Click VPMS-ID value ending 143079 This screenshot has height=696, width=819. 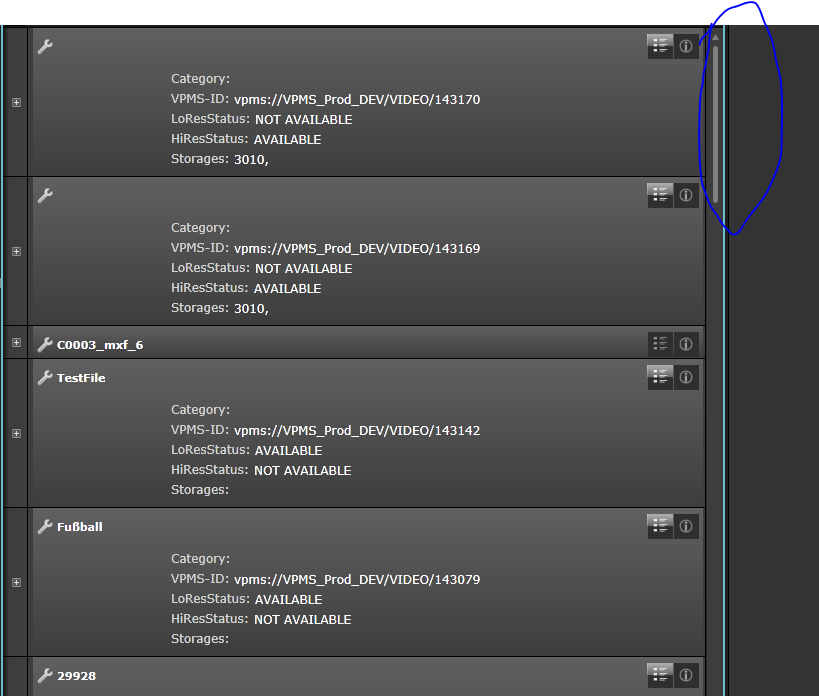pos(357,579)
